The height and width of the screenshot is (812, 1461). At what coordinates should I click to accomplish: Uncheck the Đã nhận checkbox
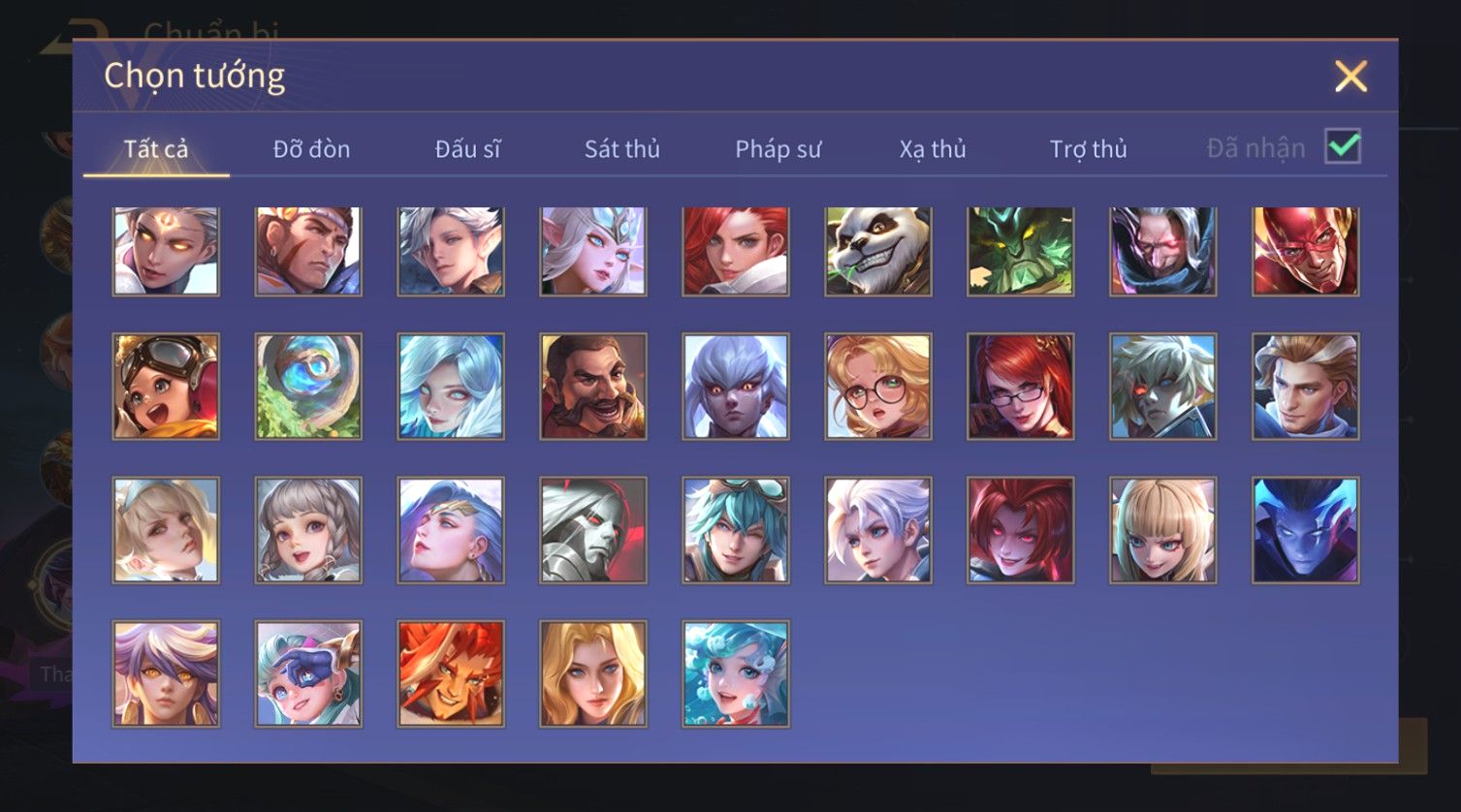(x=1343, y=147)
